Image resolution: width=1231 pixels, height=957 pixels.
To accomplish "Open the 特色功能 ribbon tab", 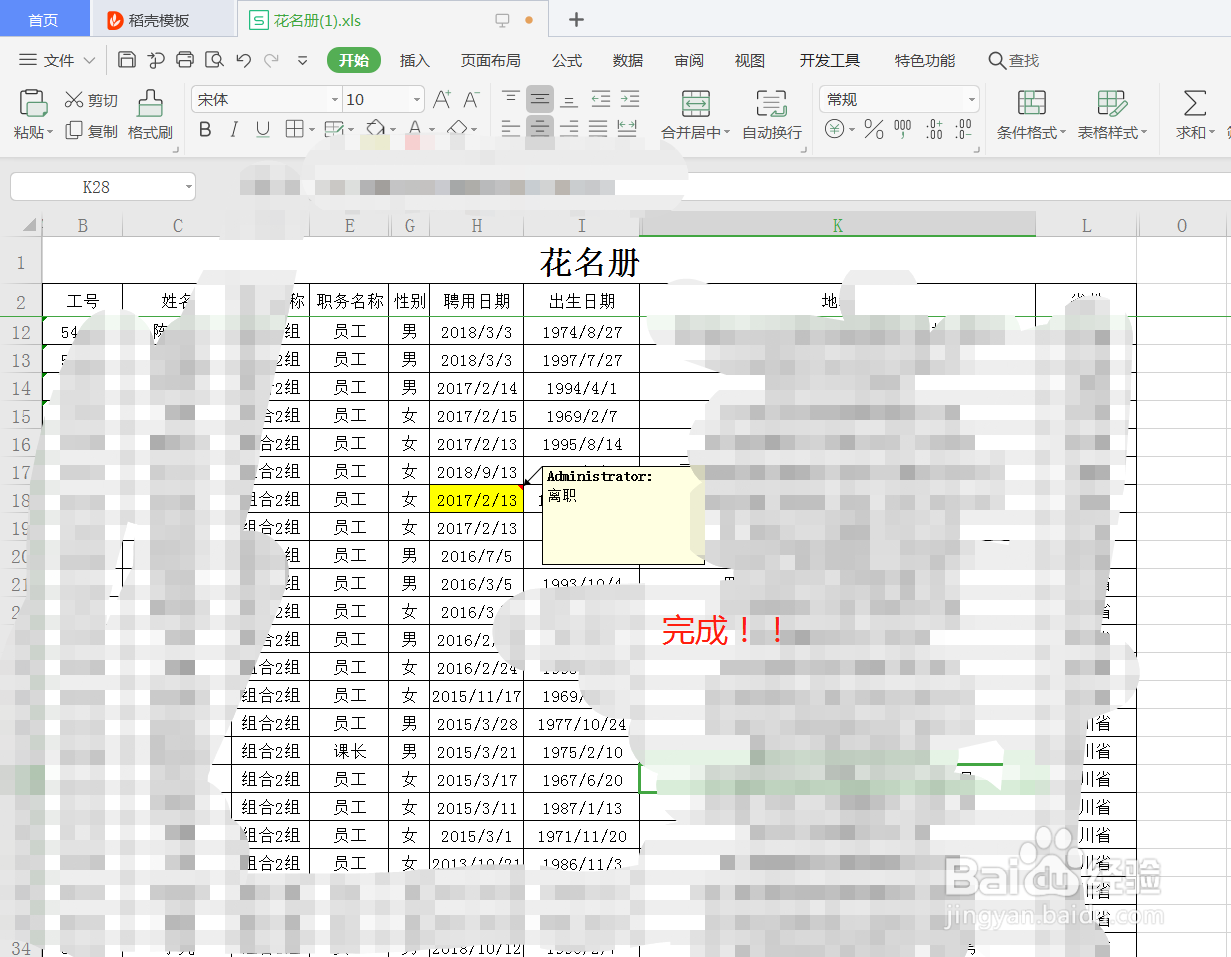I will tap(924, 60).
